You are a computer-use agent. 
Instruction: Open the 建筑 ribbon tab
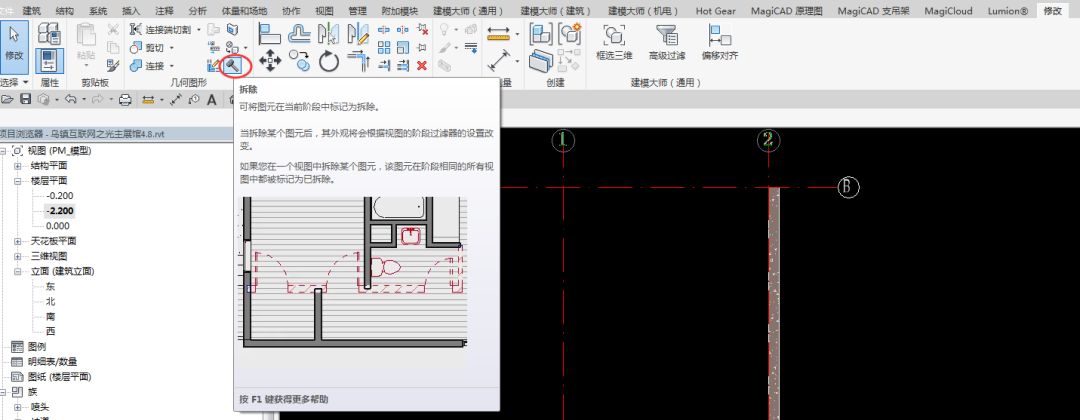click(32, 11)
